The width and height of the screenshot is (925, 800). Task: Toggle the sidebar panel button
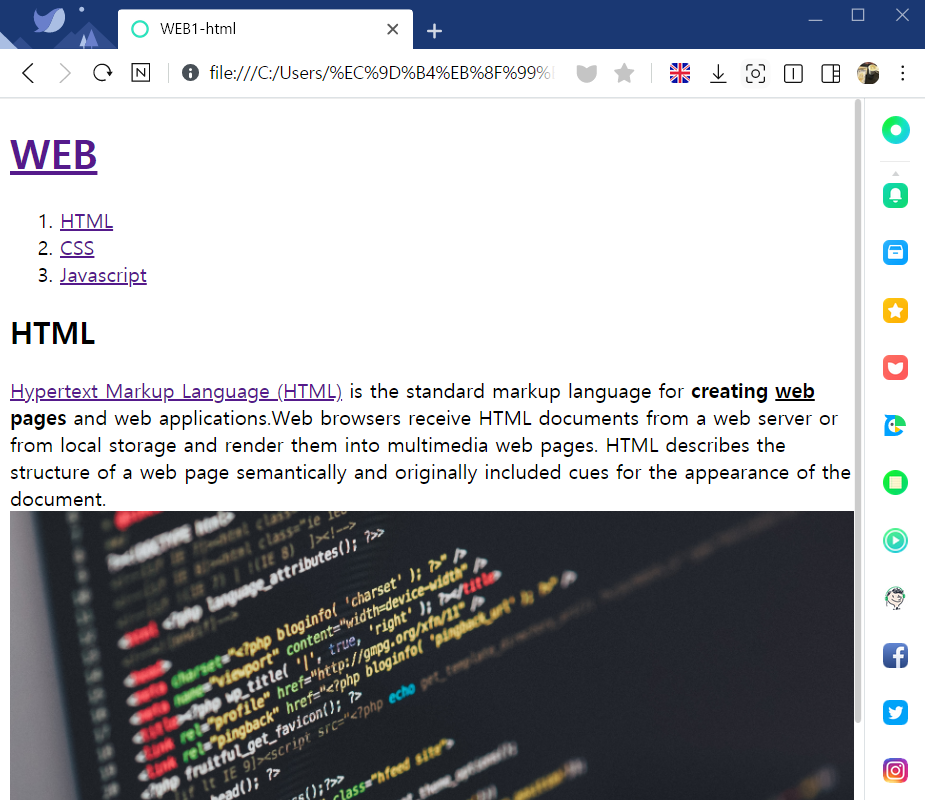pos(831,73)
